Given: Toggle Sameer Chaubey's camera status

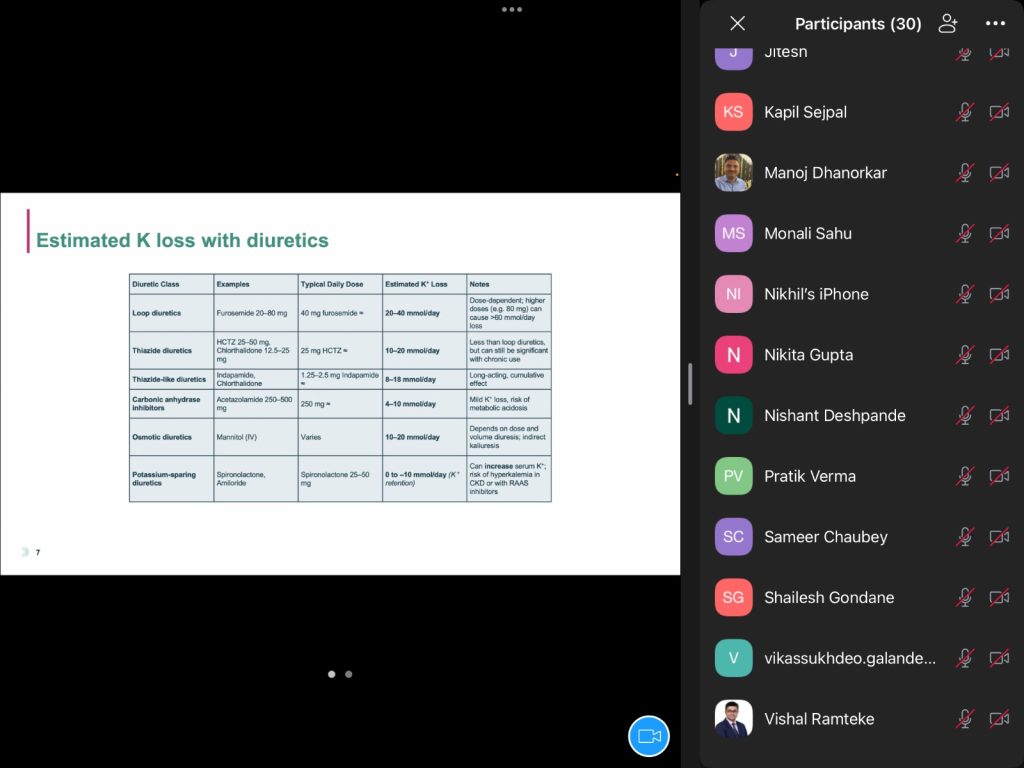Looking at the screenshot, I should pos(999,537).
